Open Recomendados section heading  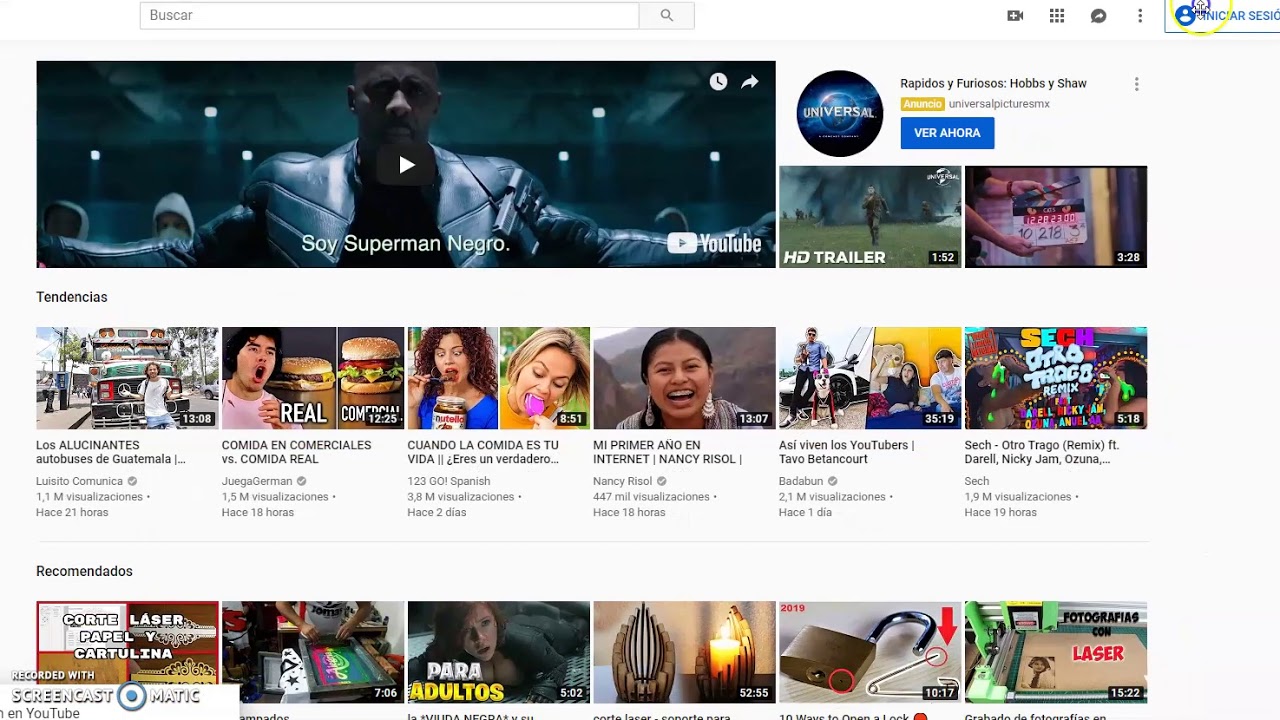(x=84, y=571)
